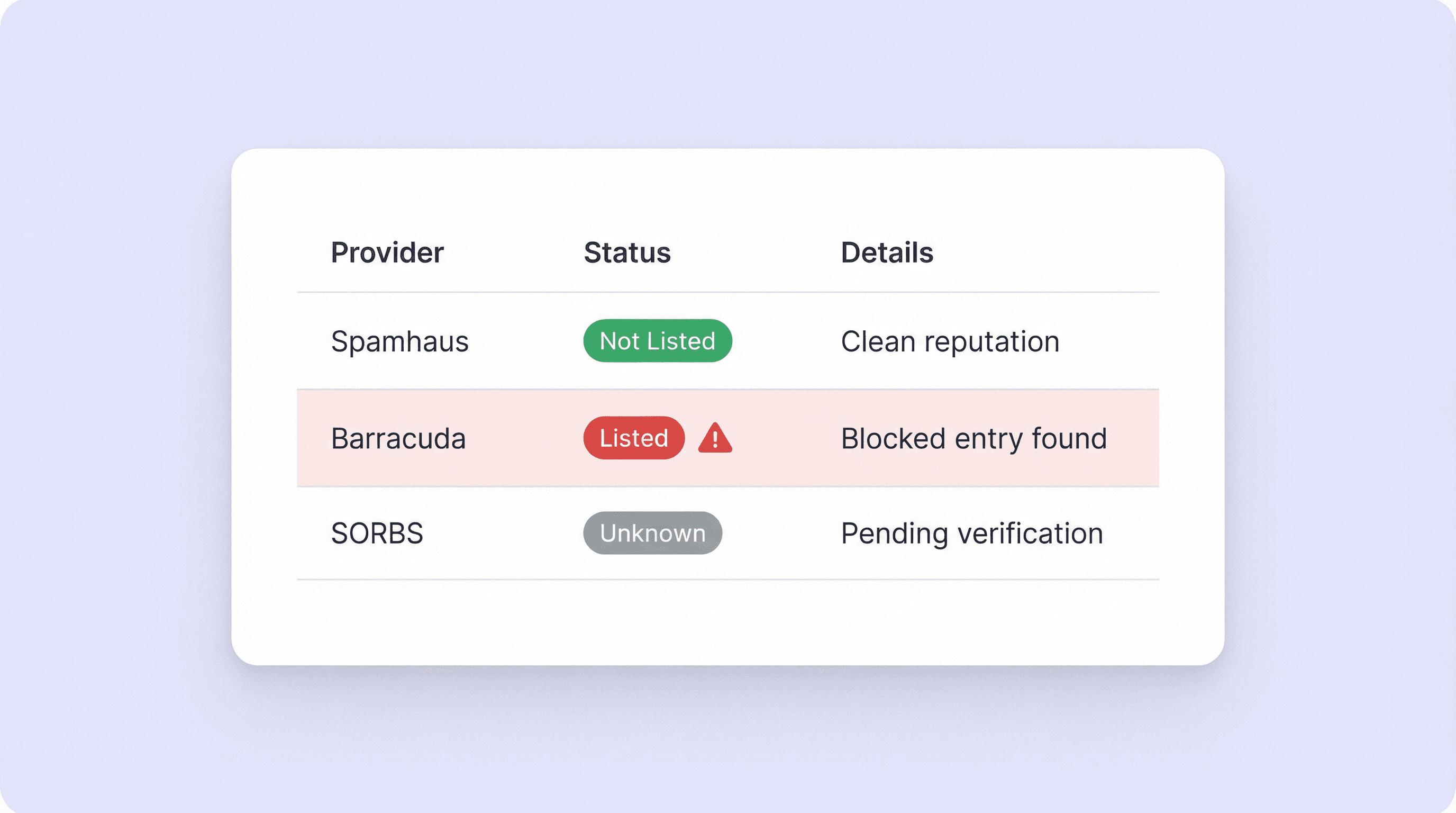
Task: Click the Pending verification details text
Action: pyautogui.click(x=971, y=533)
